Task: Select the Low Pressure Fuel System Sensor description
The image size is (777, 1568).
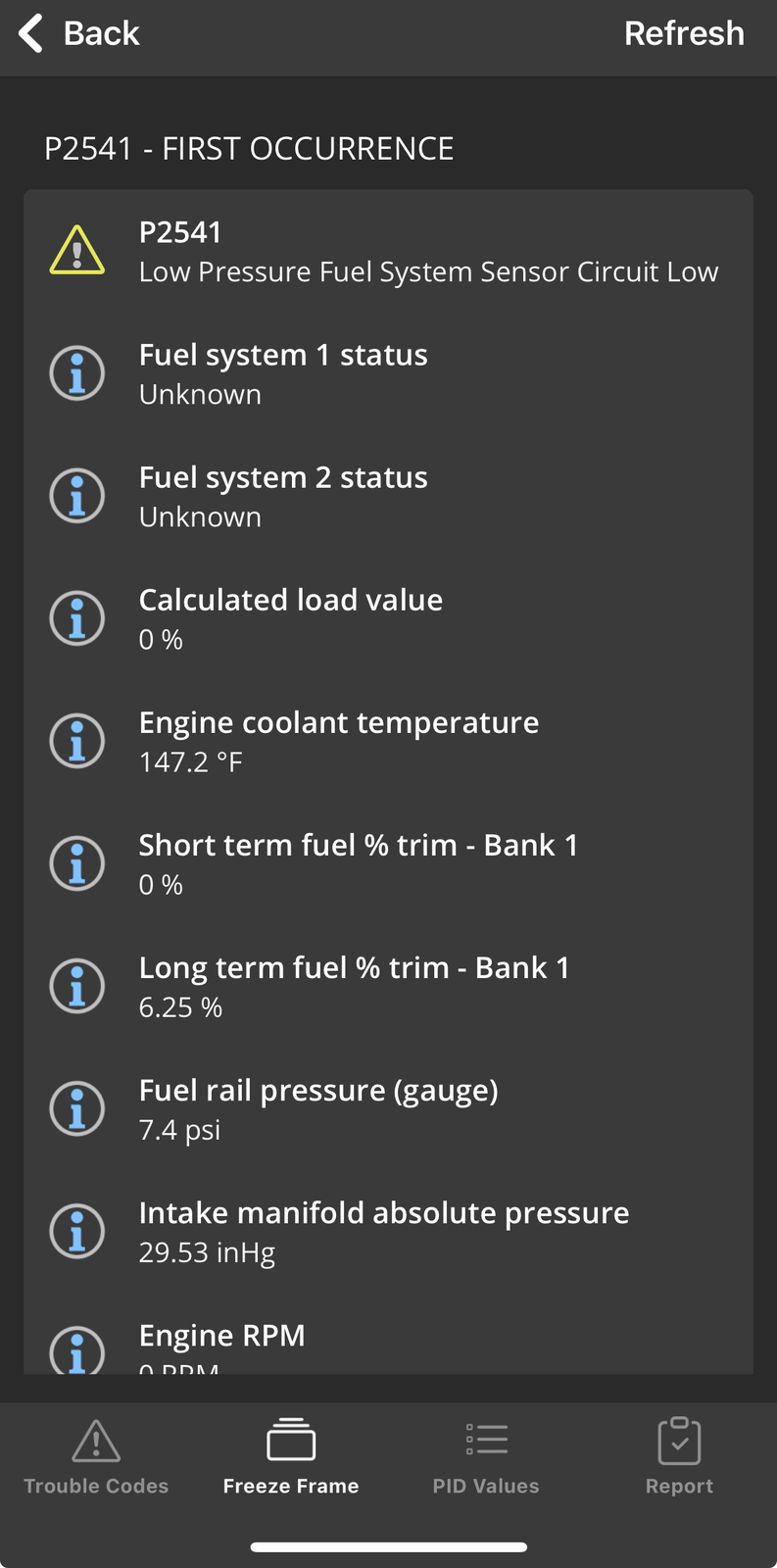Action: tap(428, 271)
